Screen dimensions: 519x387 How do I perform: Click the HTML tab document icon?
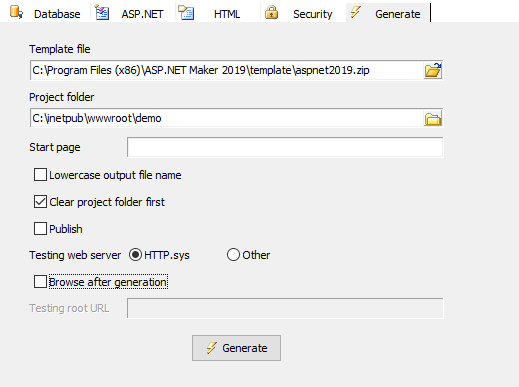pyautogui.click(x=186, y=13)
